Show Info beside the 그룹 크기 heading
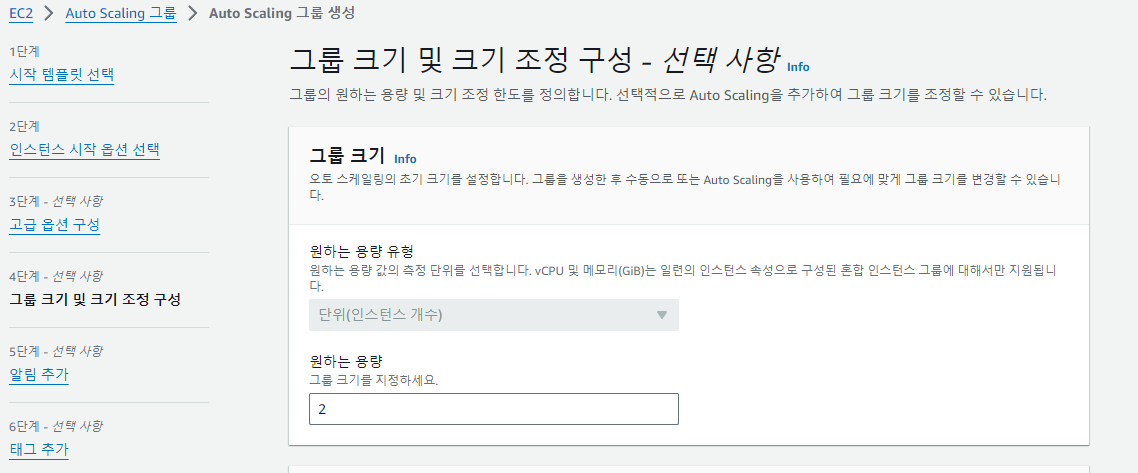This screenshot has width=1138, height=473. (405, 159)
